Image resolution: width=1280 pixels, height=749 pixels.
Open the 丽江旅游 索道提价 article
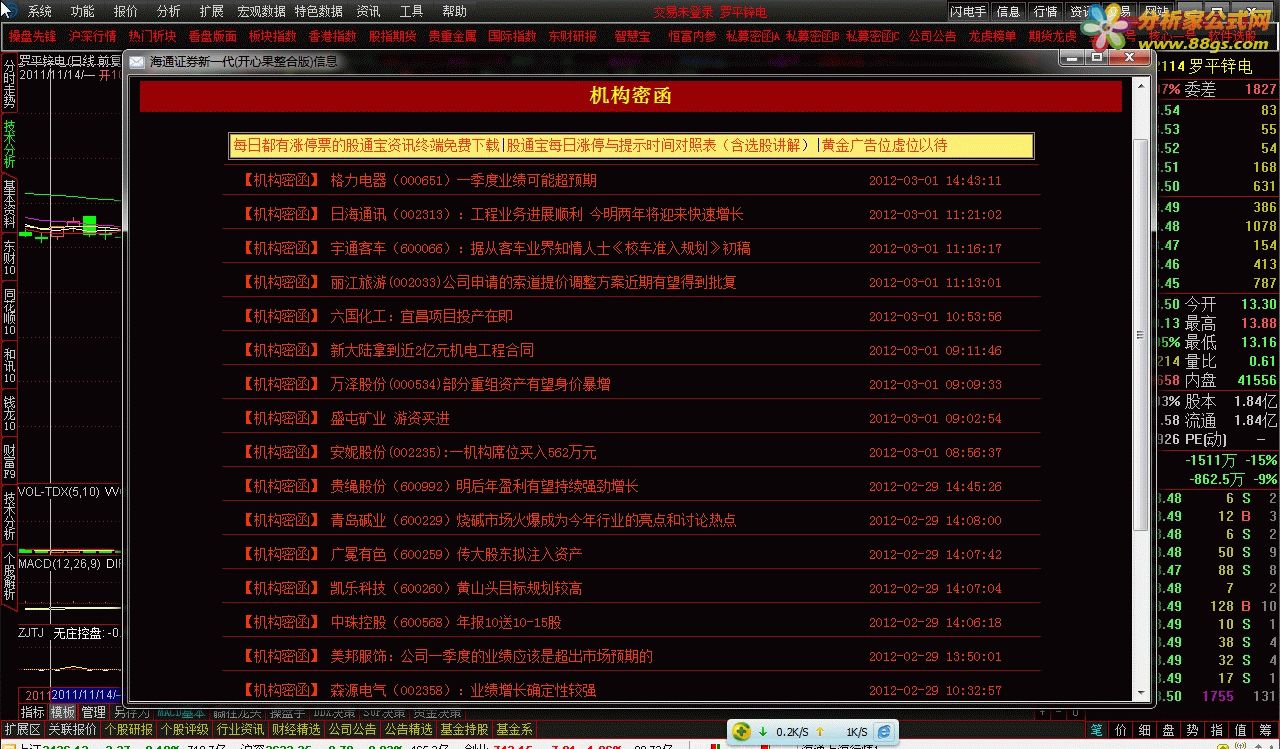(533, 283)
